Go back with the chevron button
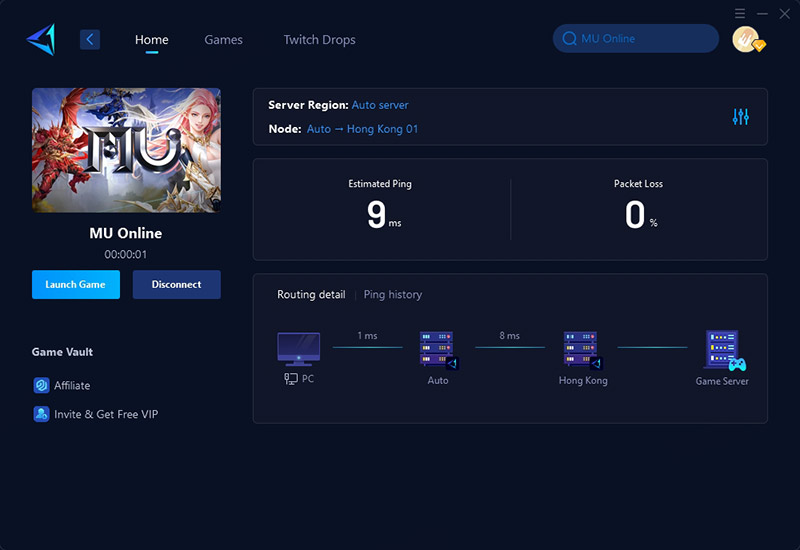Viewport: 800px width, 550px height. [90, 39]
